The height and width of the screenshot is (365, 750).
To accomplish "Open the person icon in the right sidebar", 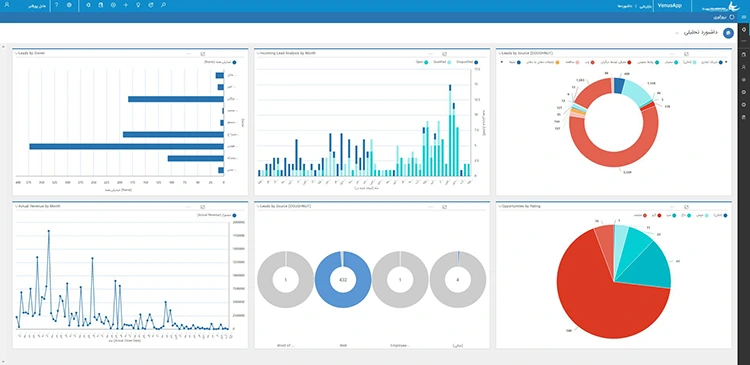I will 743,67.
